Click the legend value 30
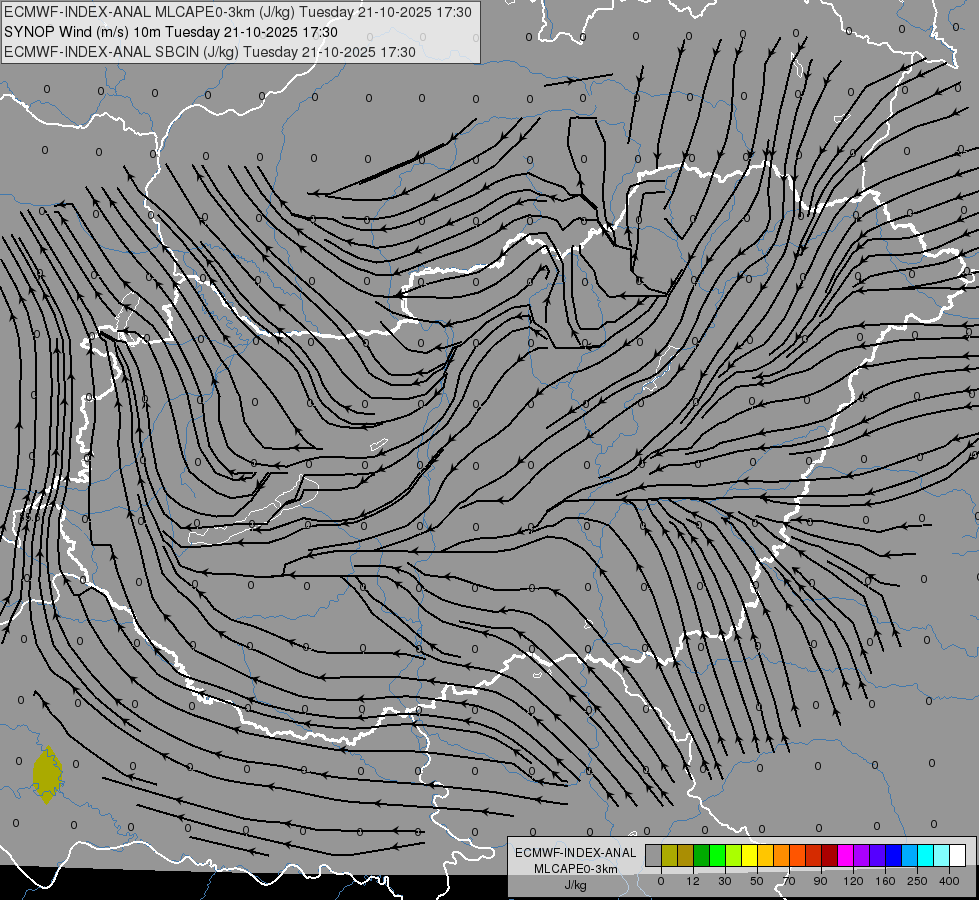The image size is (979, 900). coord(725,881)
